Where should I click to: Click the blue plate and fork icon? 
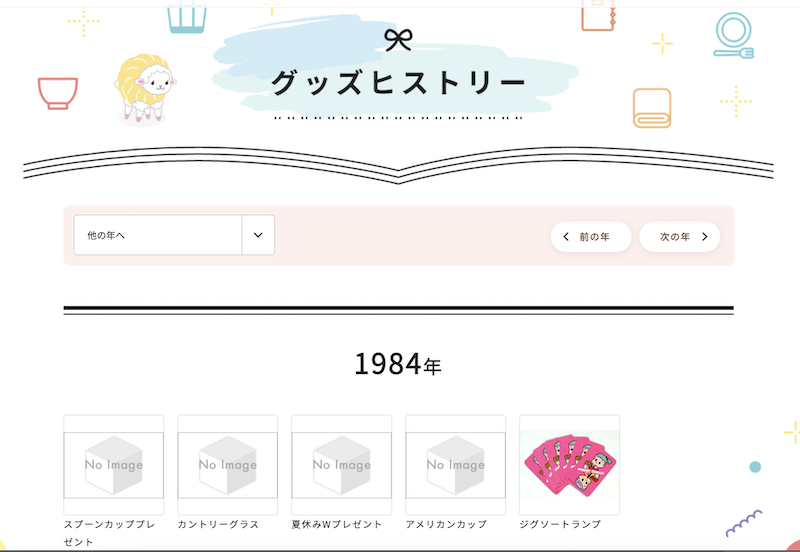pos(733,36)
